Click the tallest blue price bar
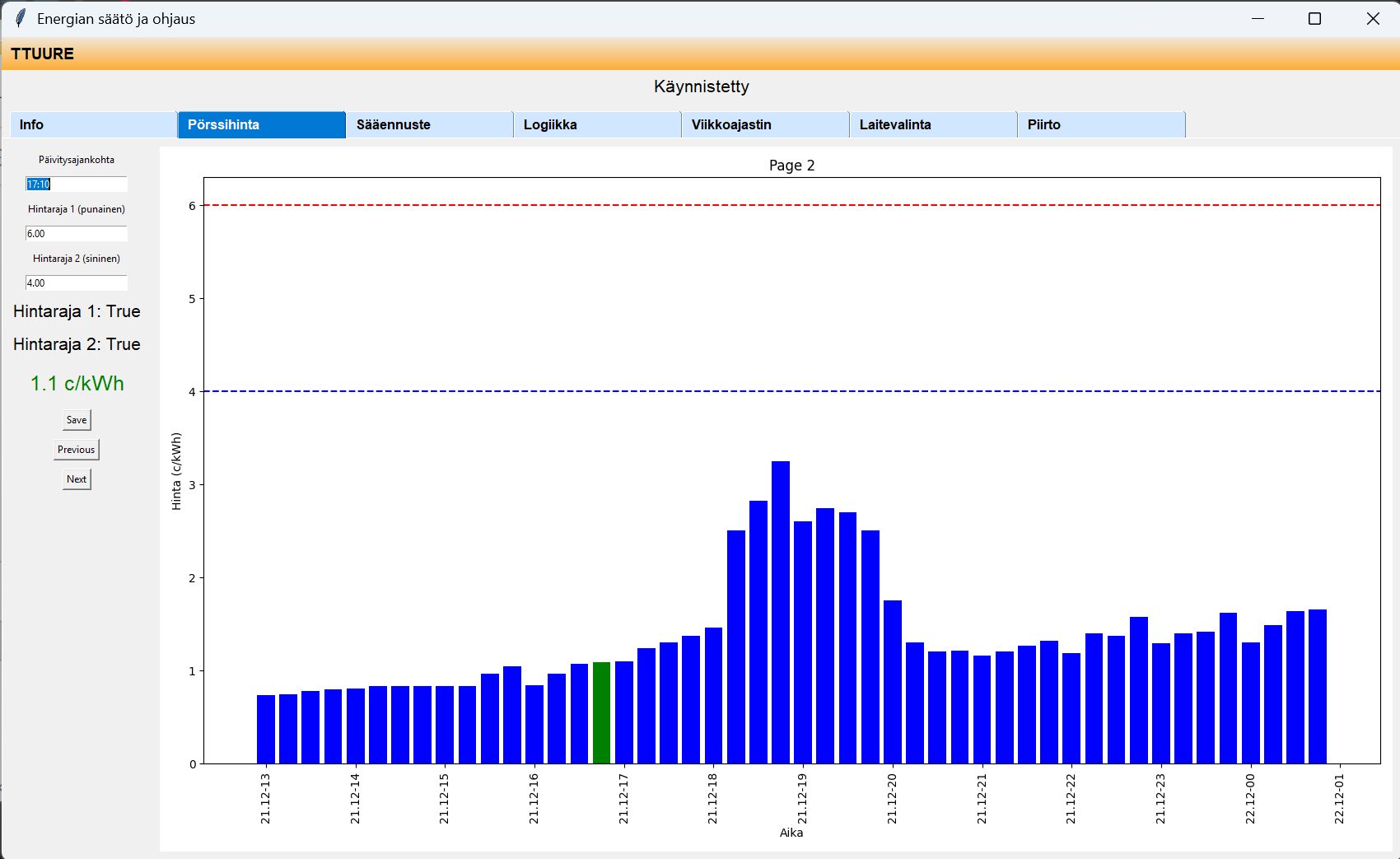This screenshot has width=1400, height=859. click(x=781, y=613)
